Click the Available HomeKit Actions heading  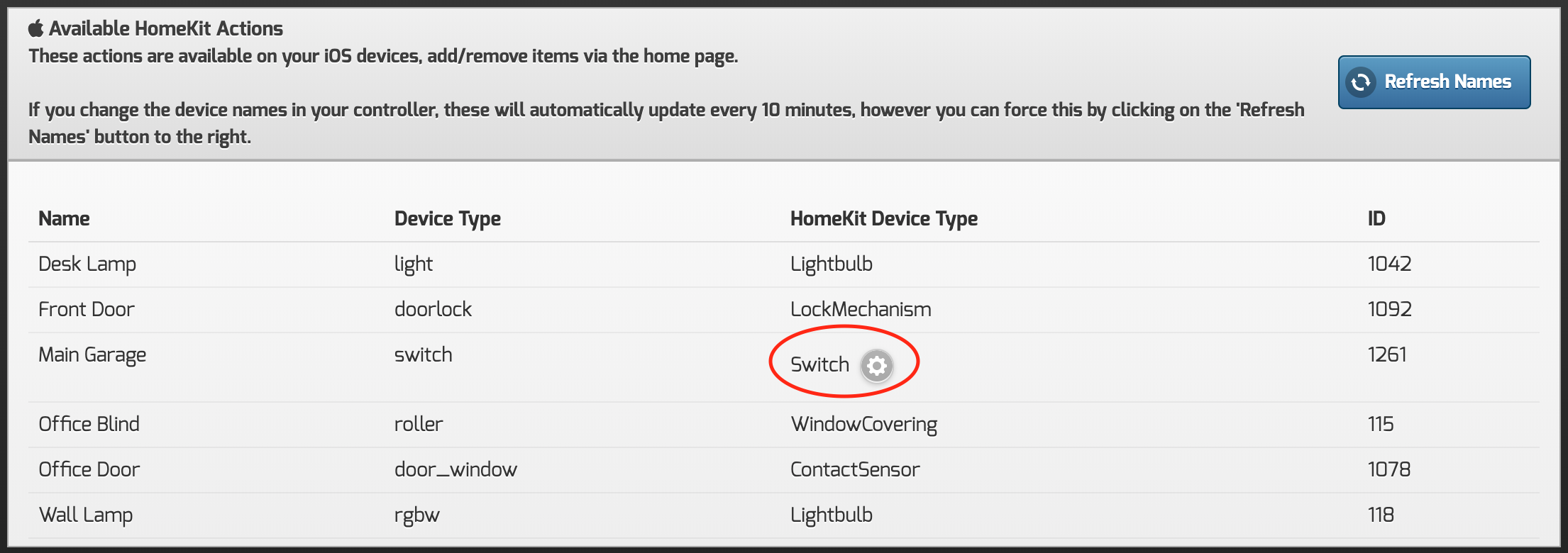click(166, 29)
